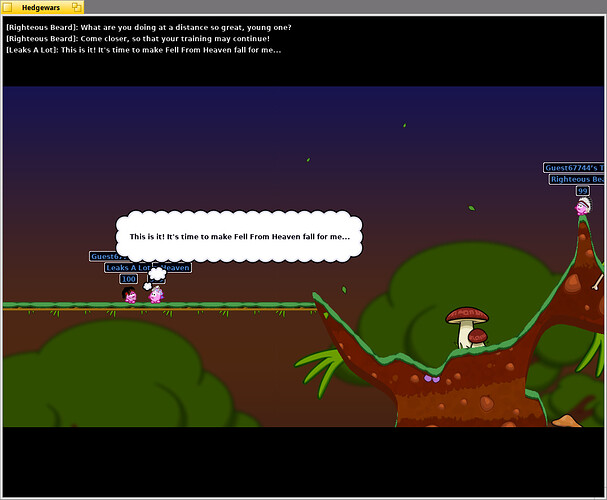Click the partly hidden 'Guest67' team label on left
The image size is (607, 500).
point(108,256)
